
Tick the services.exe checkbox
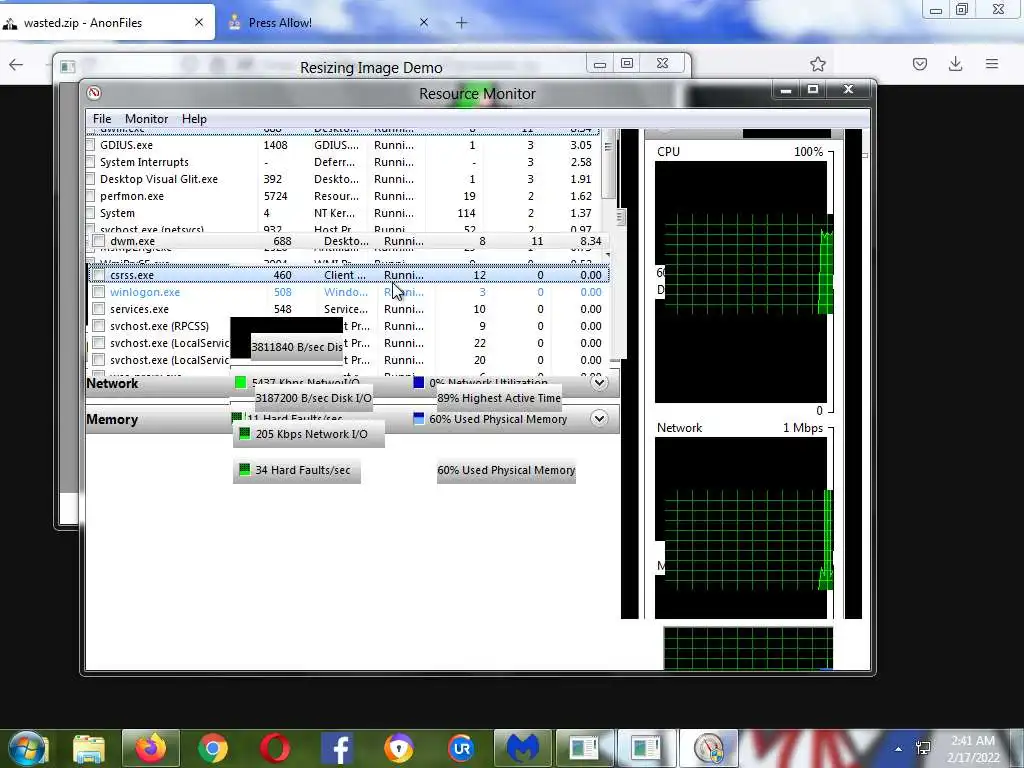pyautogui.click(x=99, y=309)
